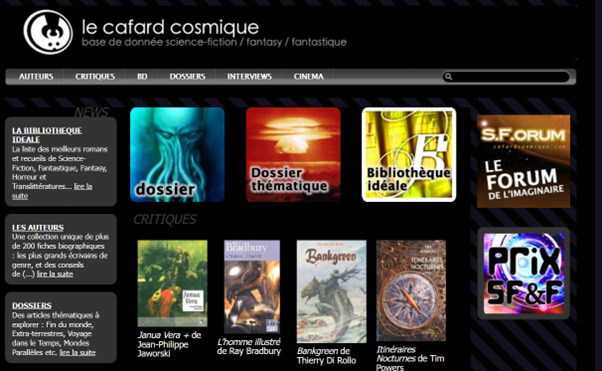Open the Dossier thématique mushroom cloud tile
This screenshot has height=371, width=602.
293,154
